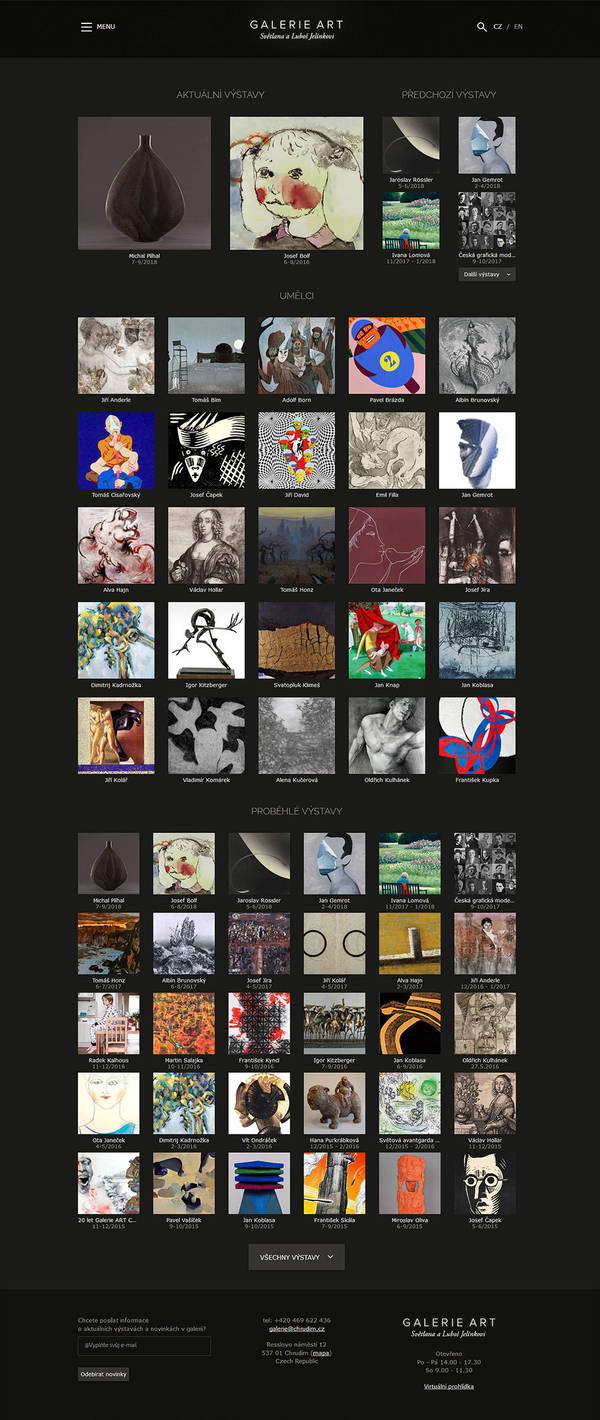Switch language to EN
600x1420 pixels.
pyautogui.click(x=518, y=27)
